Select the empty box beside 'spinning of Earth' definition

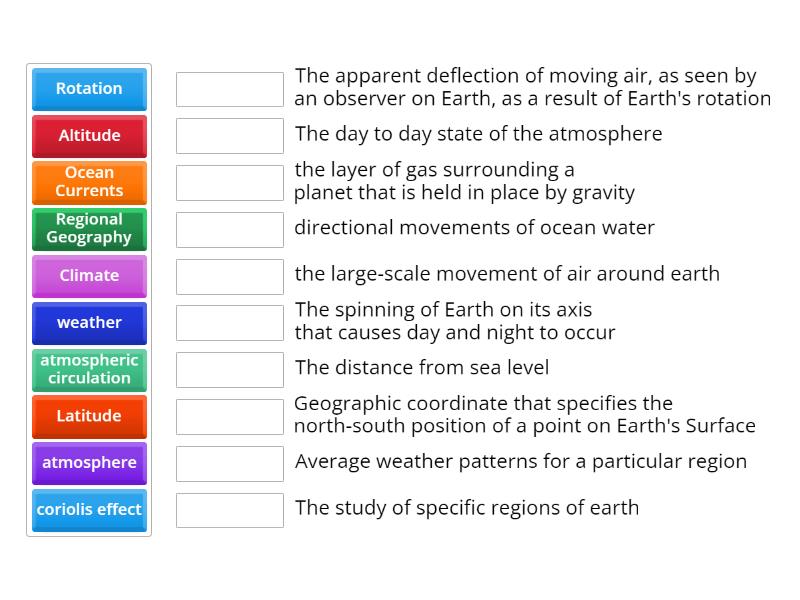[229, 322]
